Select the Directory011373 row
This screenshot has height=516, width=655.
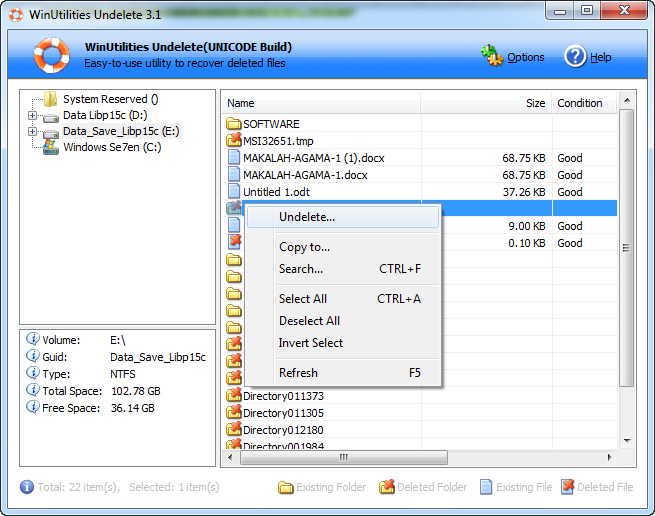click(x=419, y=396)
